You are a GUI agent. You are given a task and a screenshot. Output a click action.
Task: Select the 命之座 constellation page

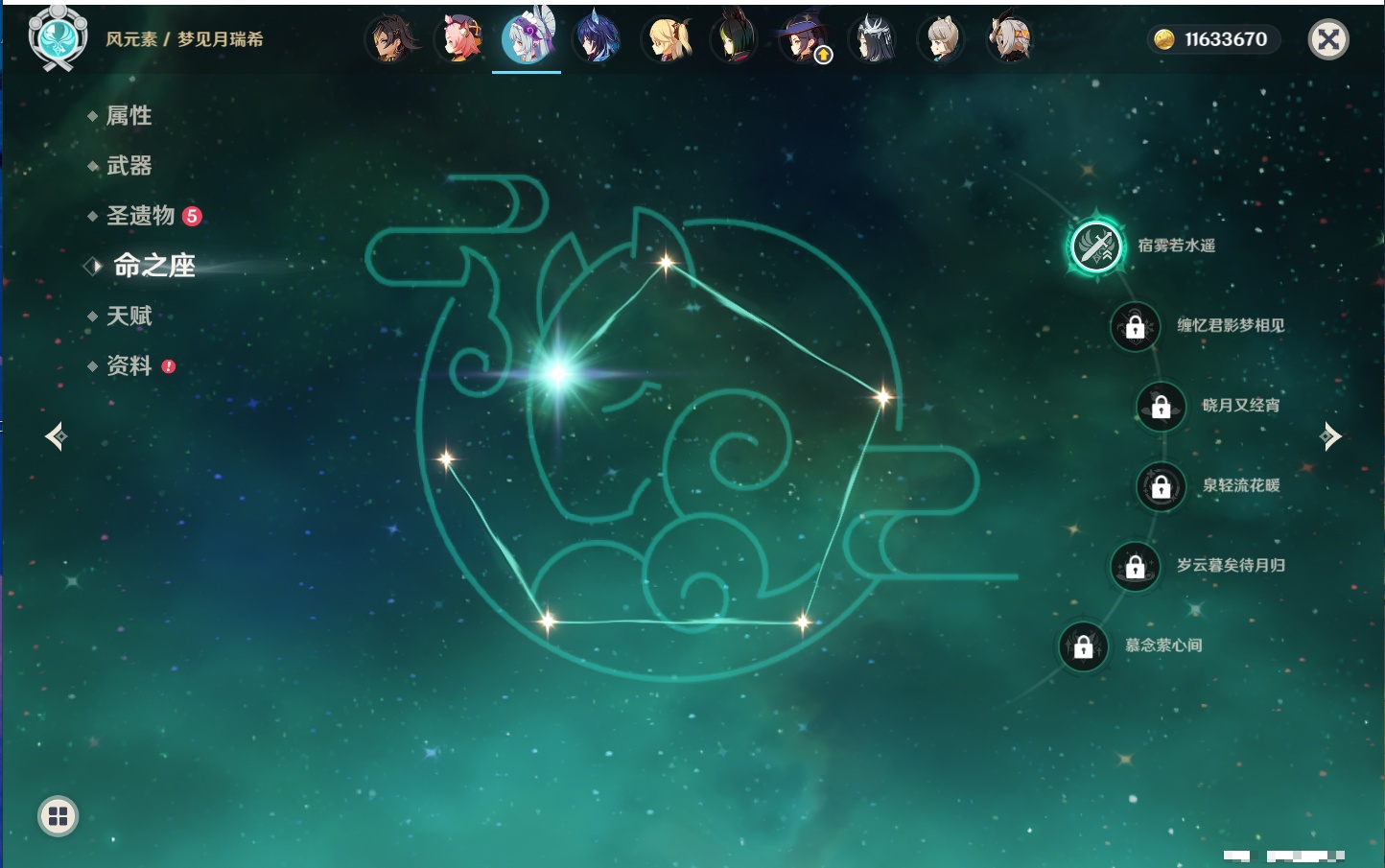[153, 266]
